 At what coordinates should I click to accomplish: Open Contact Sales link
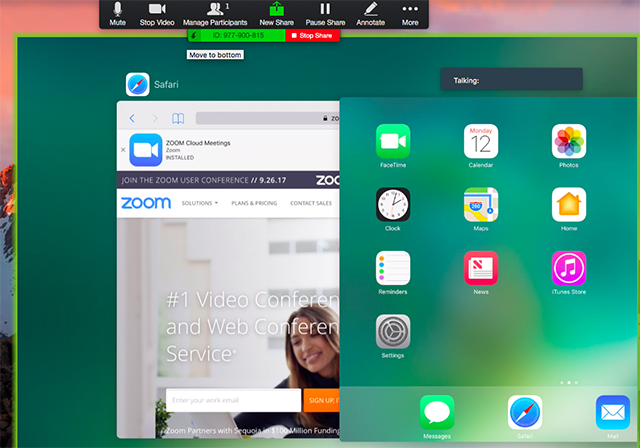coord(311,203)
